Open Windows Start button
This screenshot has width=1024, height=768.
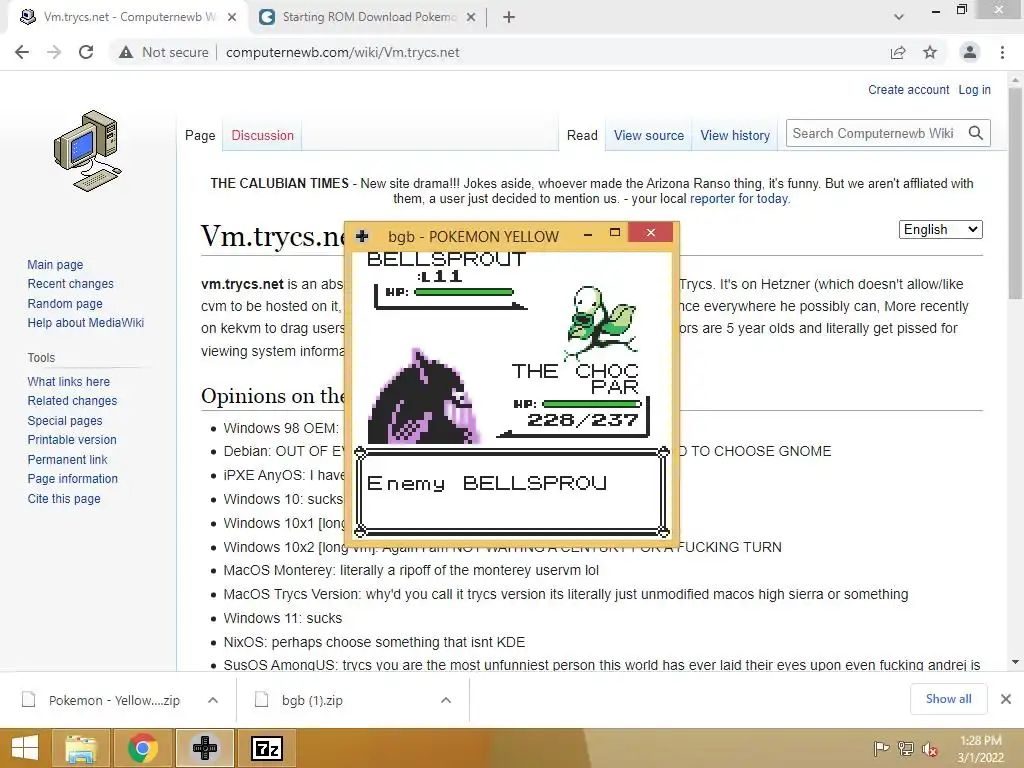pyautogui.click(x=25, y=748)
